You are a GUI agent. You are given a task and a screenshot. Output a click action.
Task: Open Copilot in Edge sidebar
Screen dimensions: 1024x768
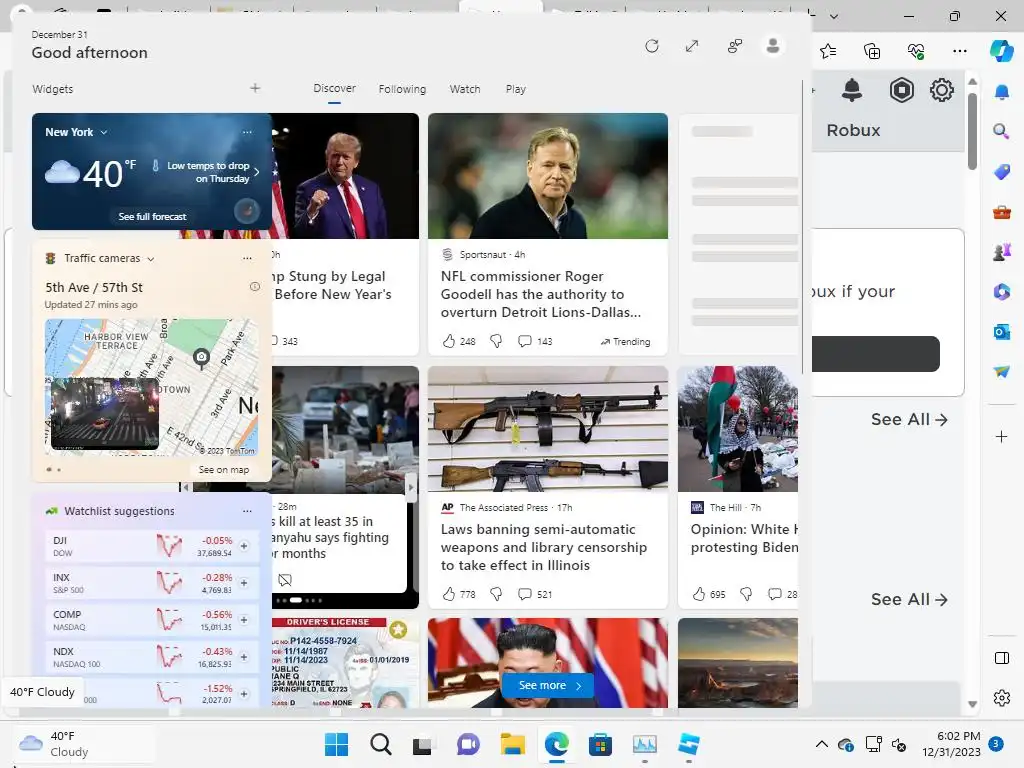click(1001, 50)
